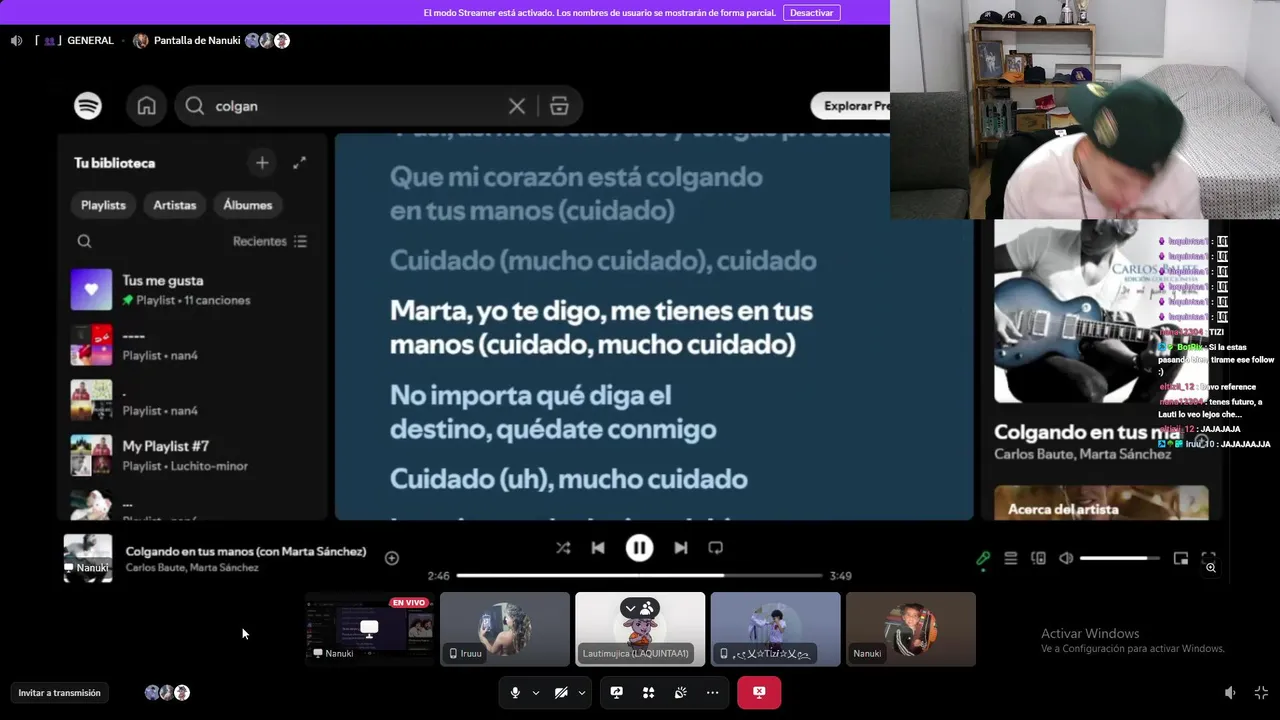Toggle Discord camera on
1280x720 pixels.
pyautogui.click(x=561, y=692)
